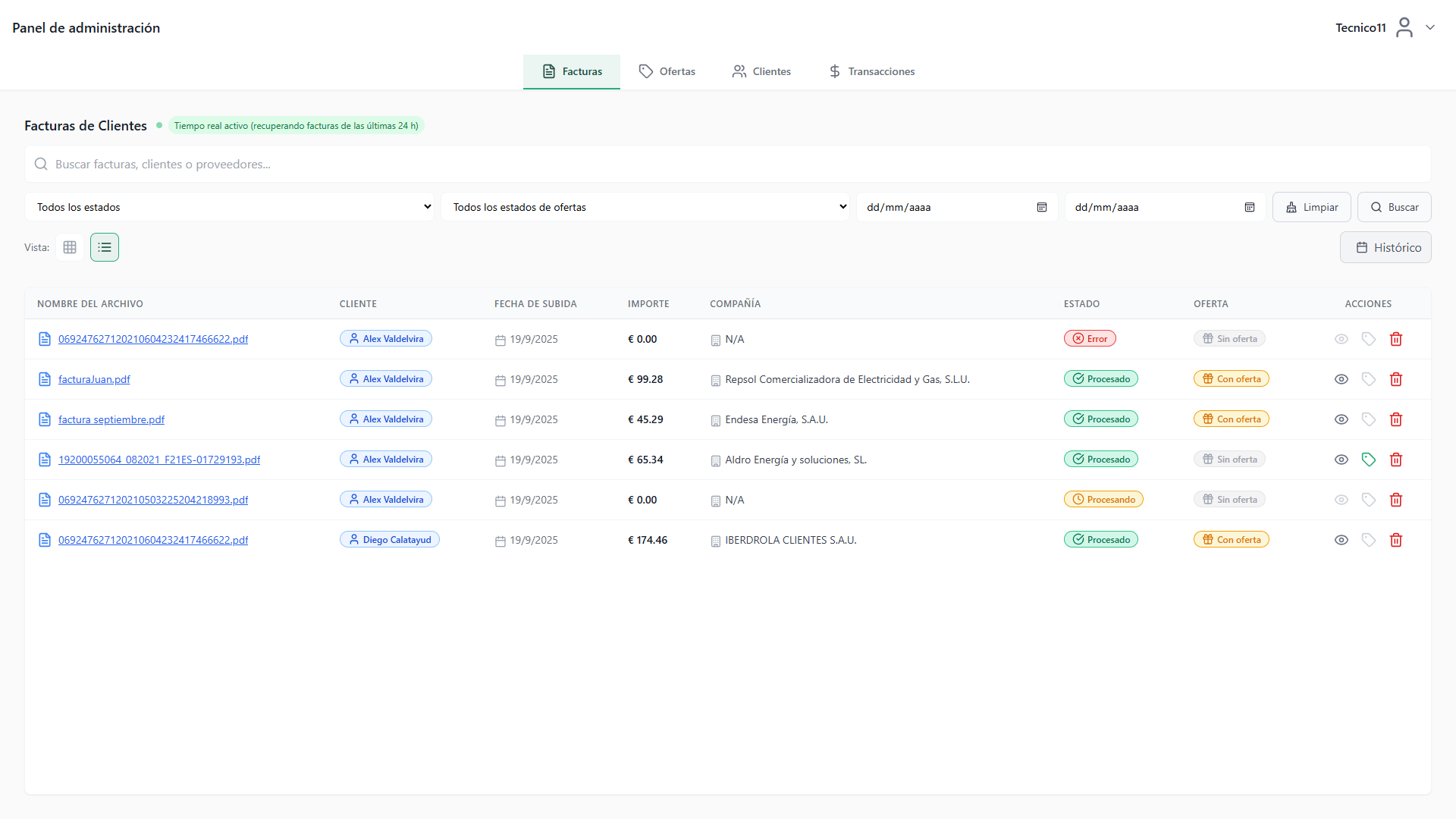Viewport: 1456px width, 819px height.
Task: Click the Procesando status badge
Action: (x=1103, y=500)
